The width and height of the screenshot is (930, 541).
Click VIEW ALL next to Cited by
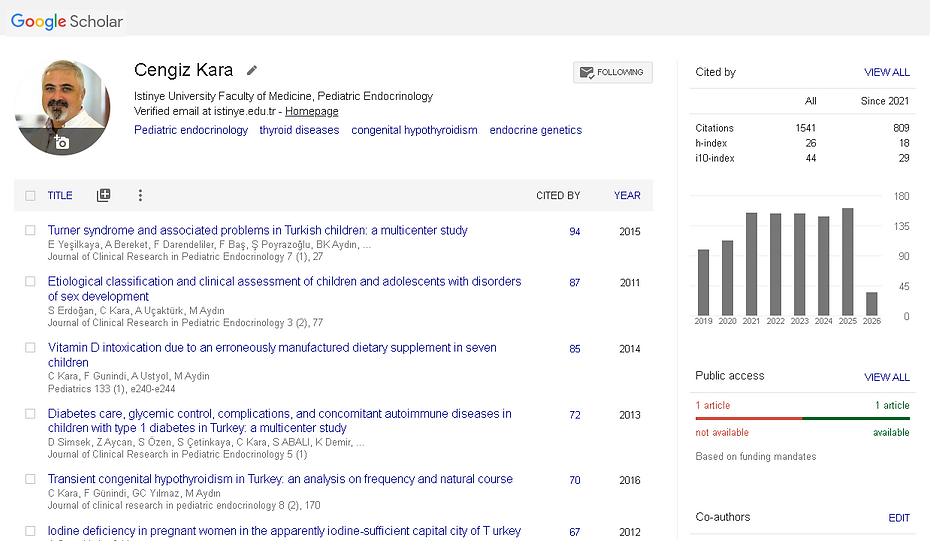[887, 72]
